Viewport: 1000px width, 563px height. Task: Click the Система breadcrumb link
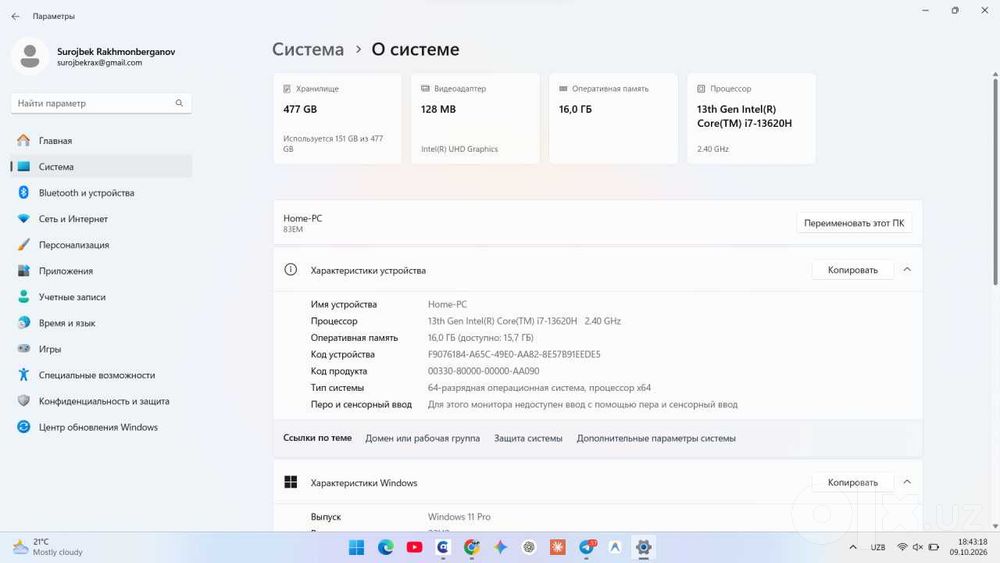coord(308,49)
